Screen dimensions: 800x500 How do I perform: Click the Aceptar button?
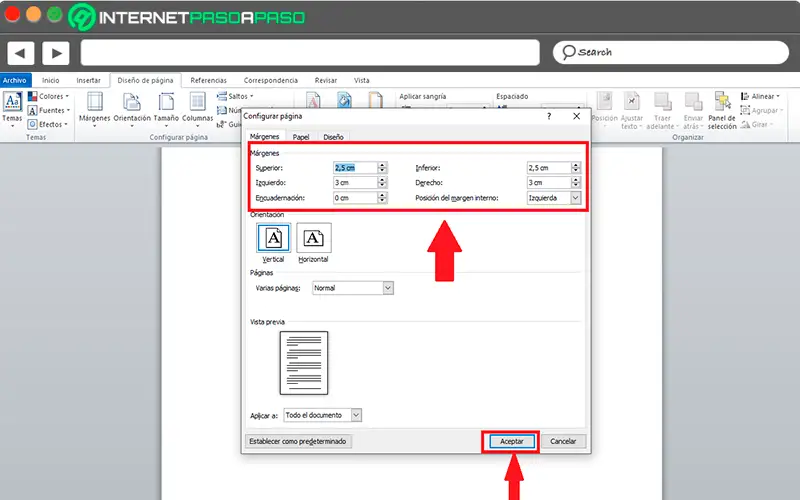coord(511,441)
